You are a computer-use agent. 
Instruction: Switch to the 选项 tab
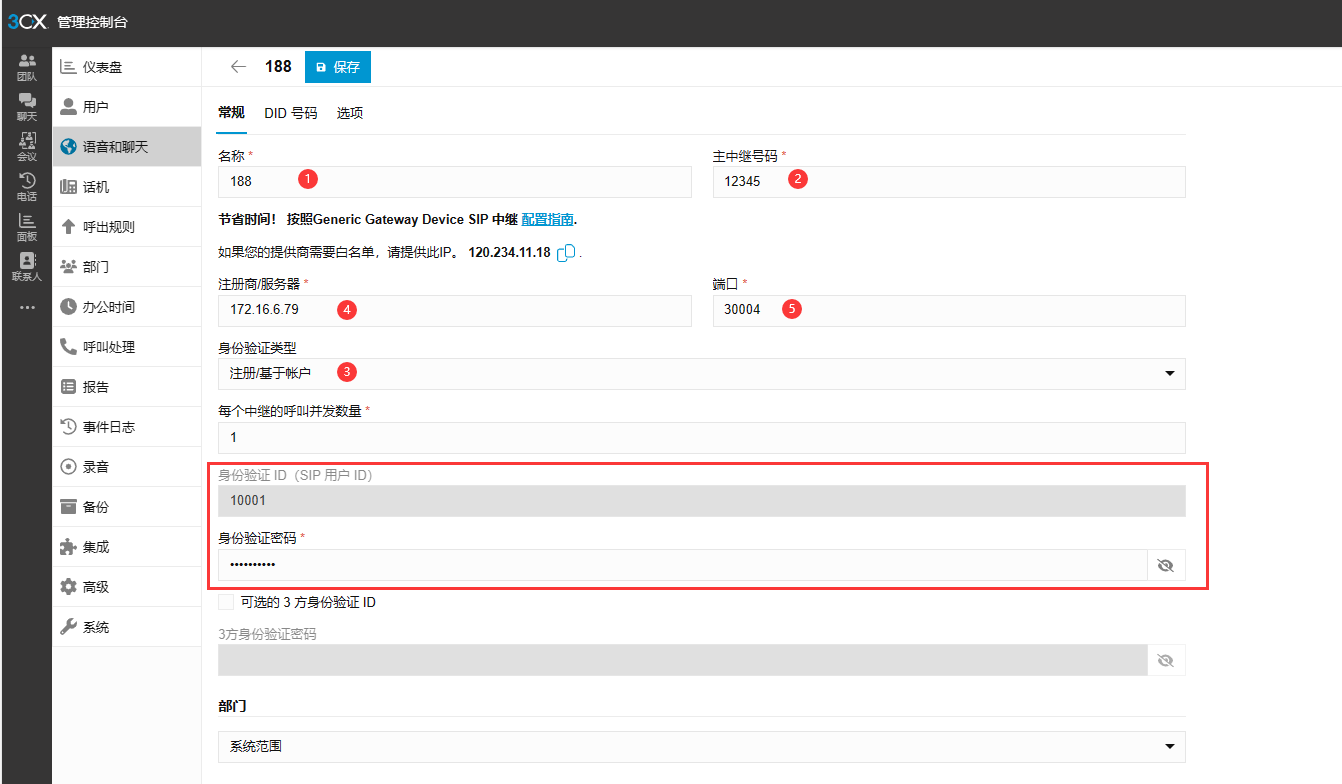350,113
